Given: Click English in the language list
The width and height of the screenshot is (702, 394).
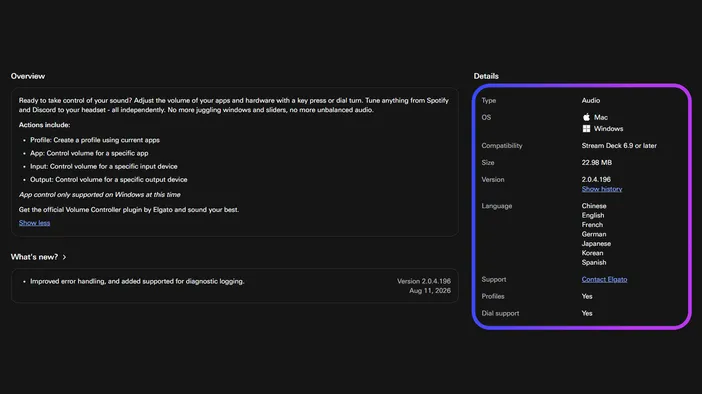Looking at the screenshot, I should 593,215.
